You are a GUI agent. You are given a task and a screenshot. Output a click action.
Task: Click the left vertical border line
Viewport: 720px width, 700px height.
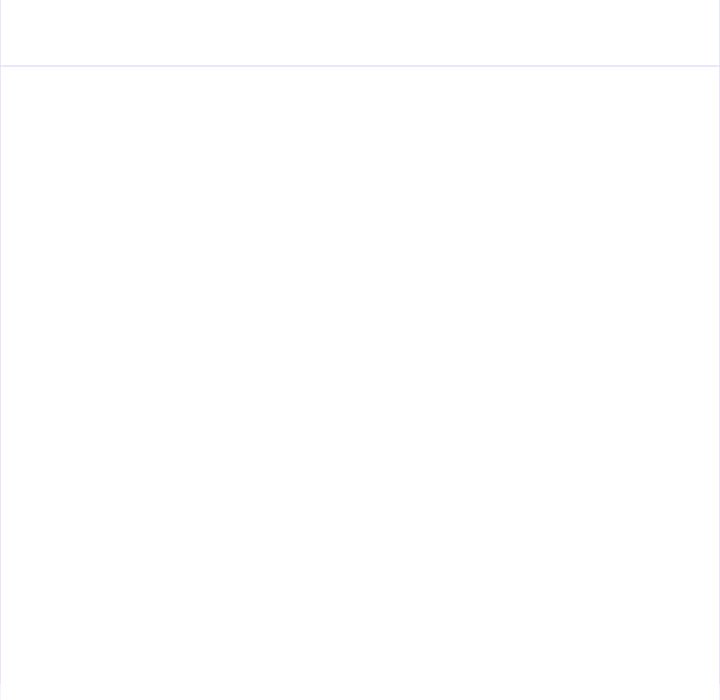tap(0, 350)
